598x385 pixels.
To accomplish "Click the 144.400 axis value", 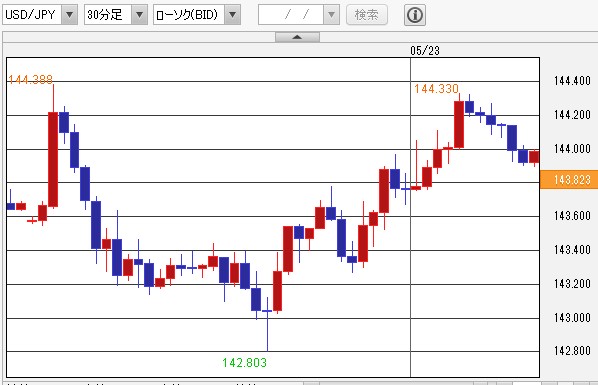I will click(x=572, y=81).
